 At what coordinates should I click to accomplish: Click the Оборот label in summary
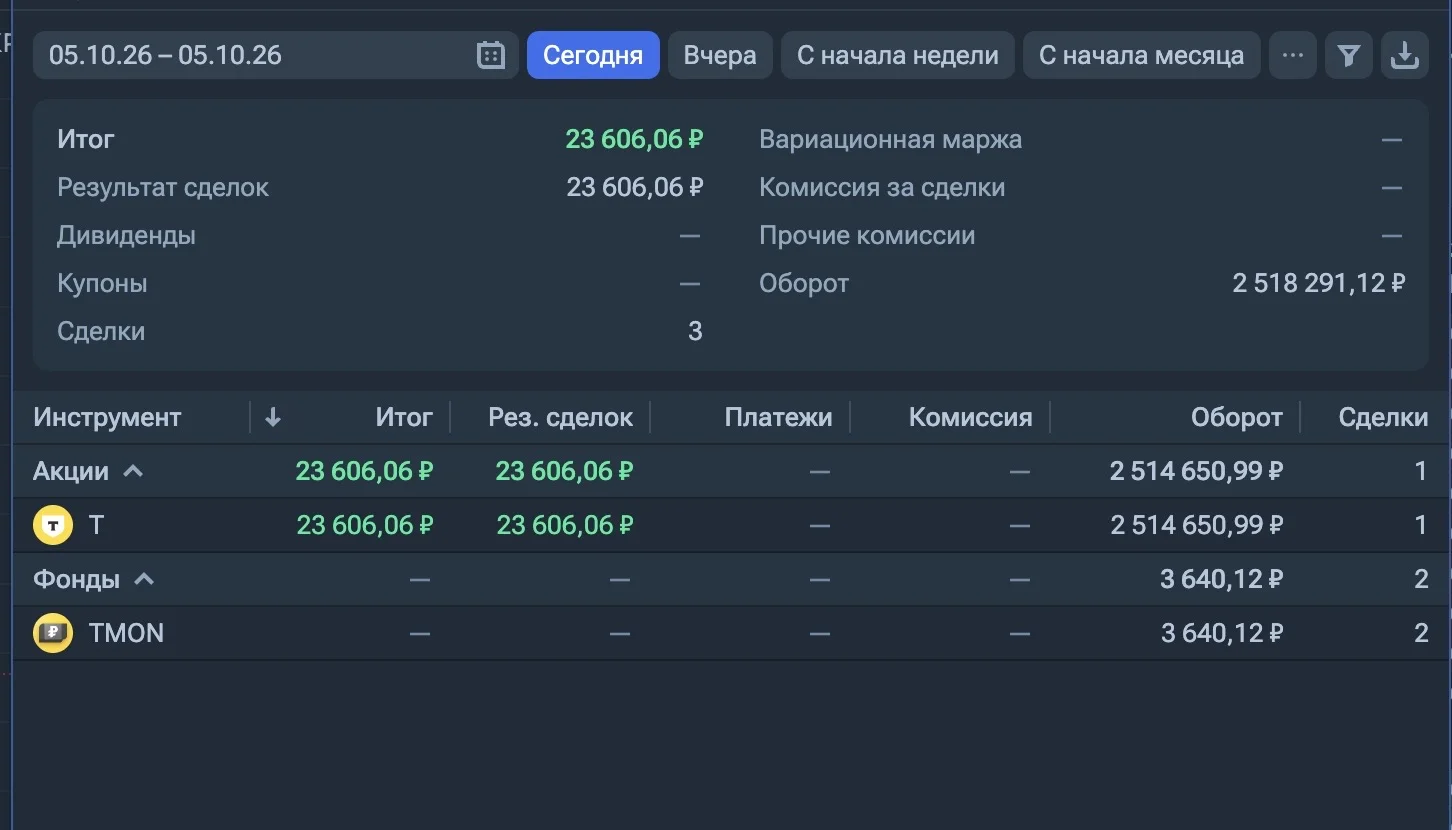pos(804,284)
